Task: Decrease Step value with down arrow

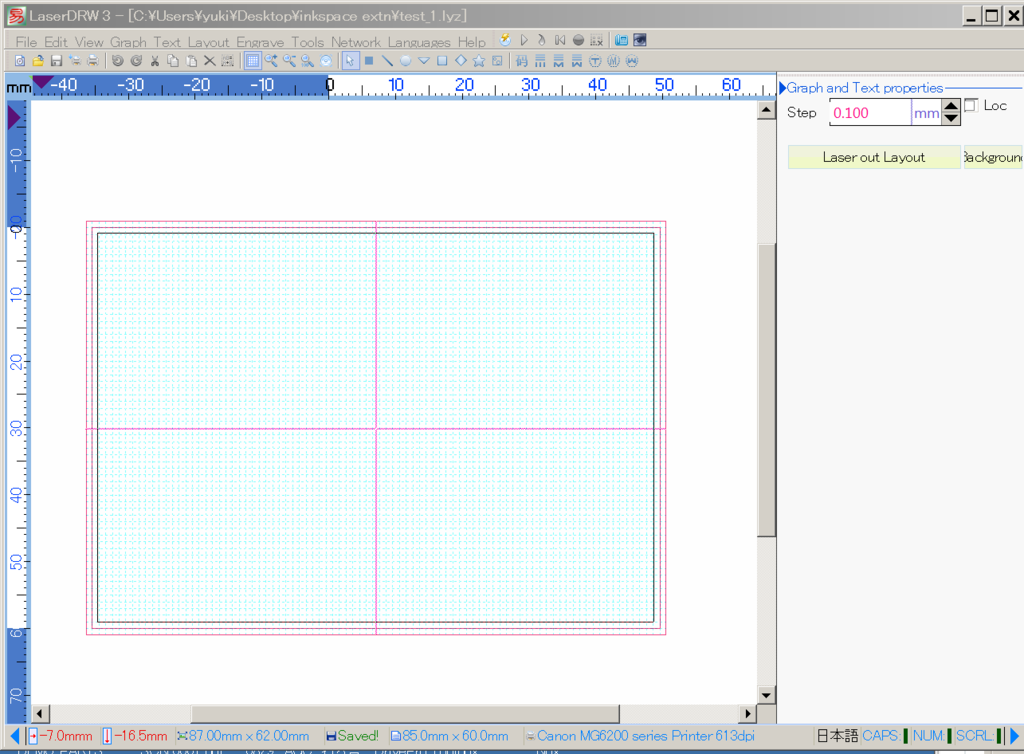Action: 952,119
